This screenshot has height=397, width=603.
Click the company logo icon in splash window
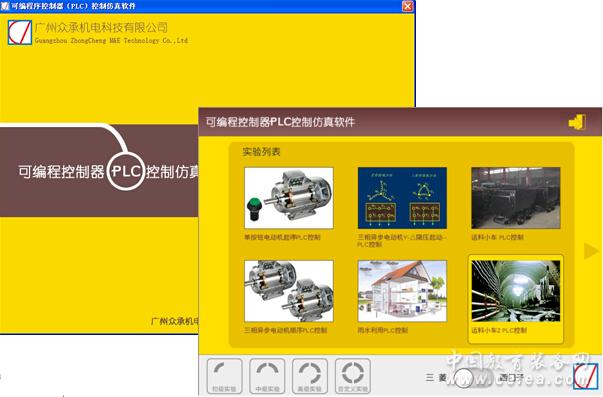(20, 32)
